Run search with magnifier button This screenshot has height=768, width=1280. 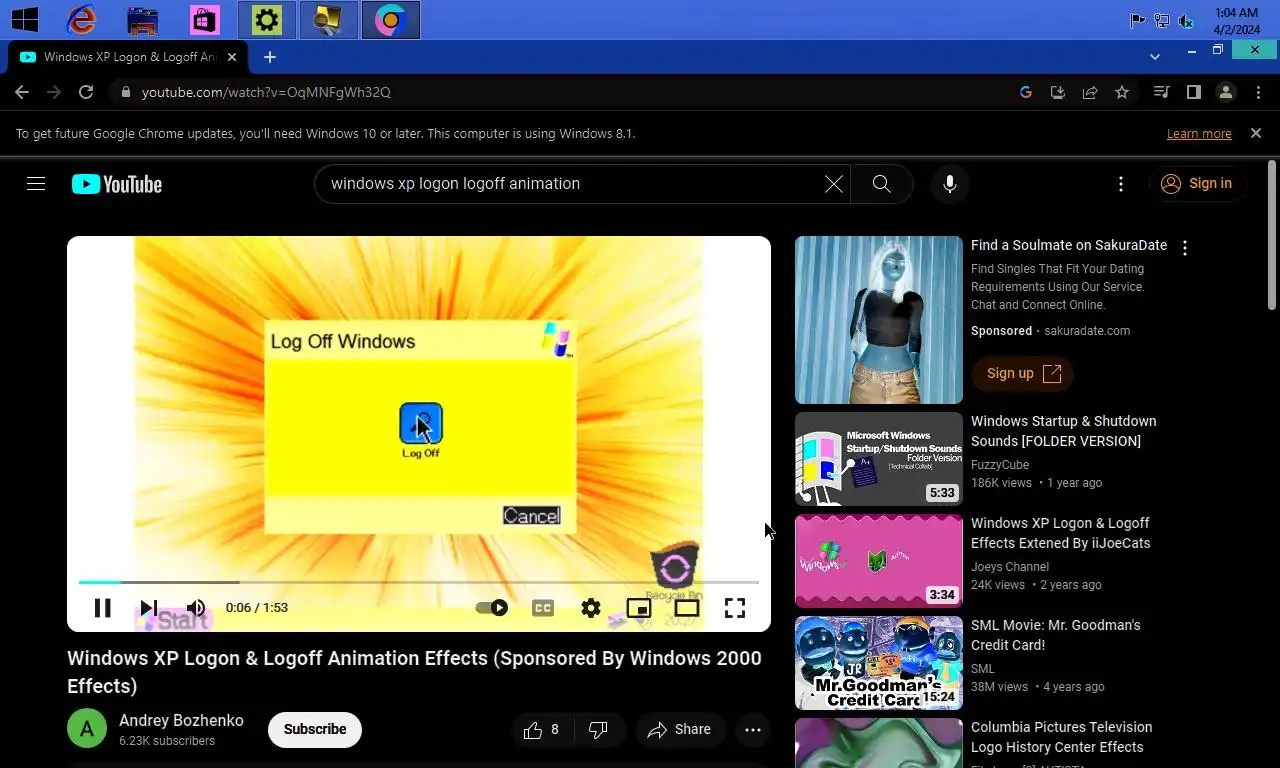click(881, 184)
